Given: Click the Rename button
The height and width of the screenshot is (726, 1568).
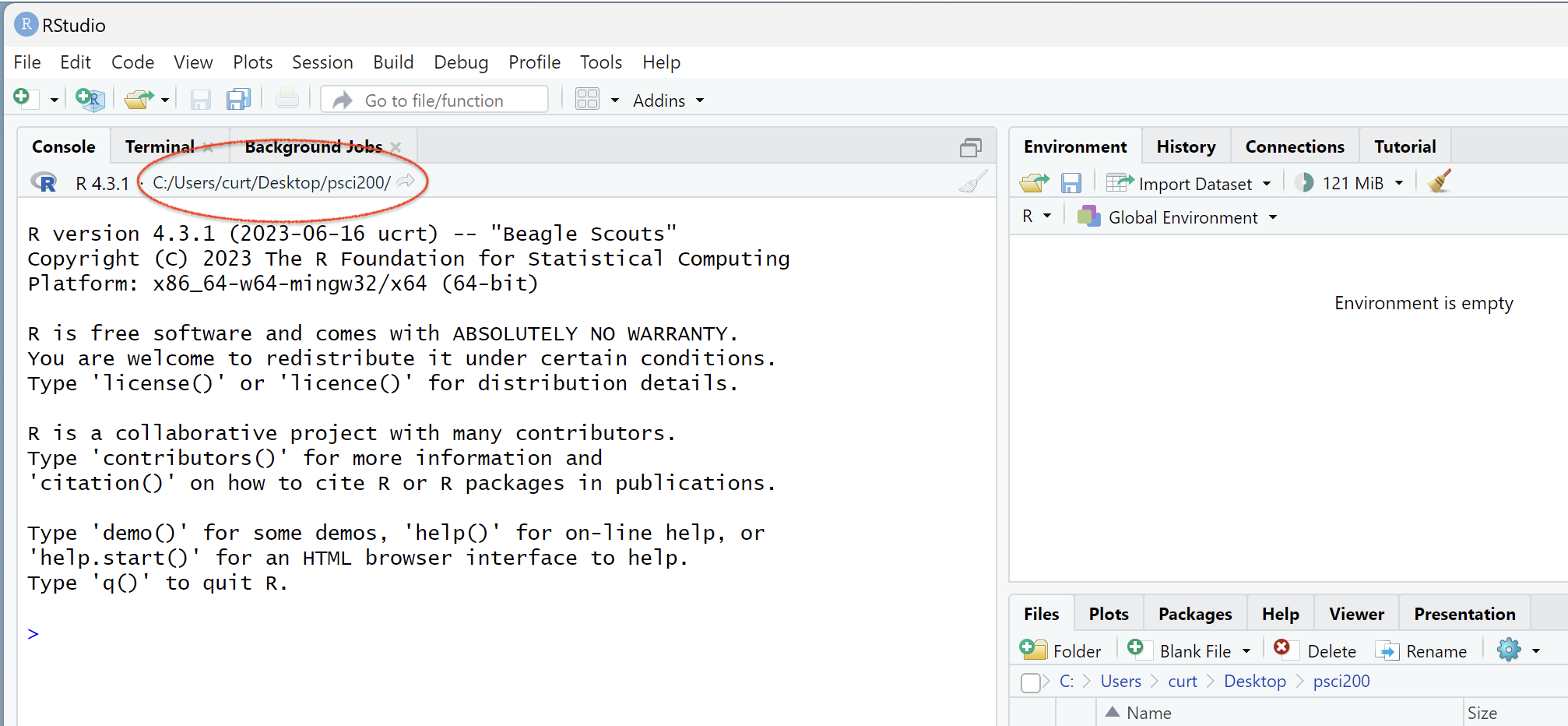Looking at the screenshot, I should tap(1421, 650).
